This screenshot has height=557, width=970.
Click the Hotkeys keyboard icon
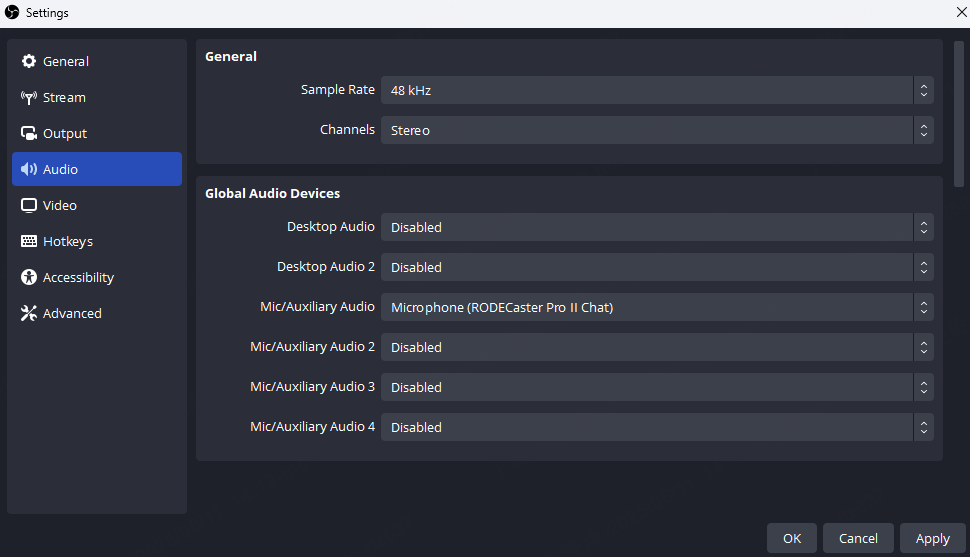pos(28,242)
